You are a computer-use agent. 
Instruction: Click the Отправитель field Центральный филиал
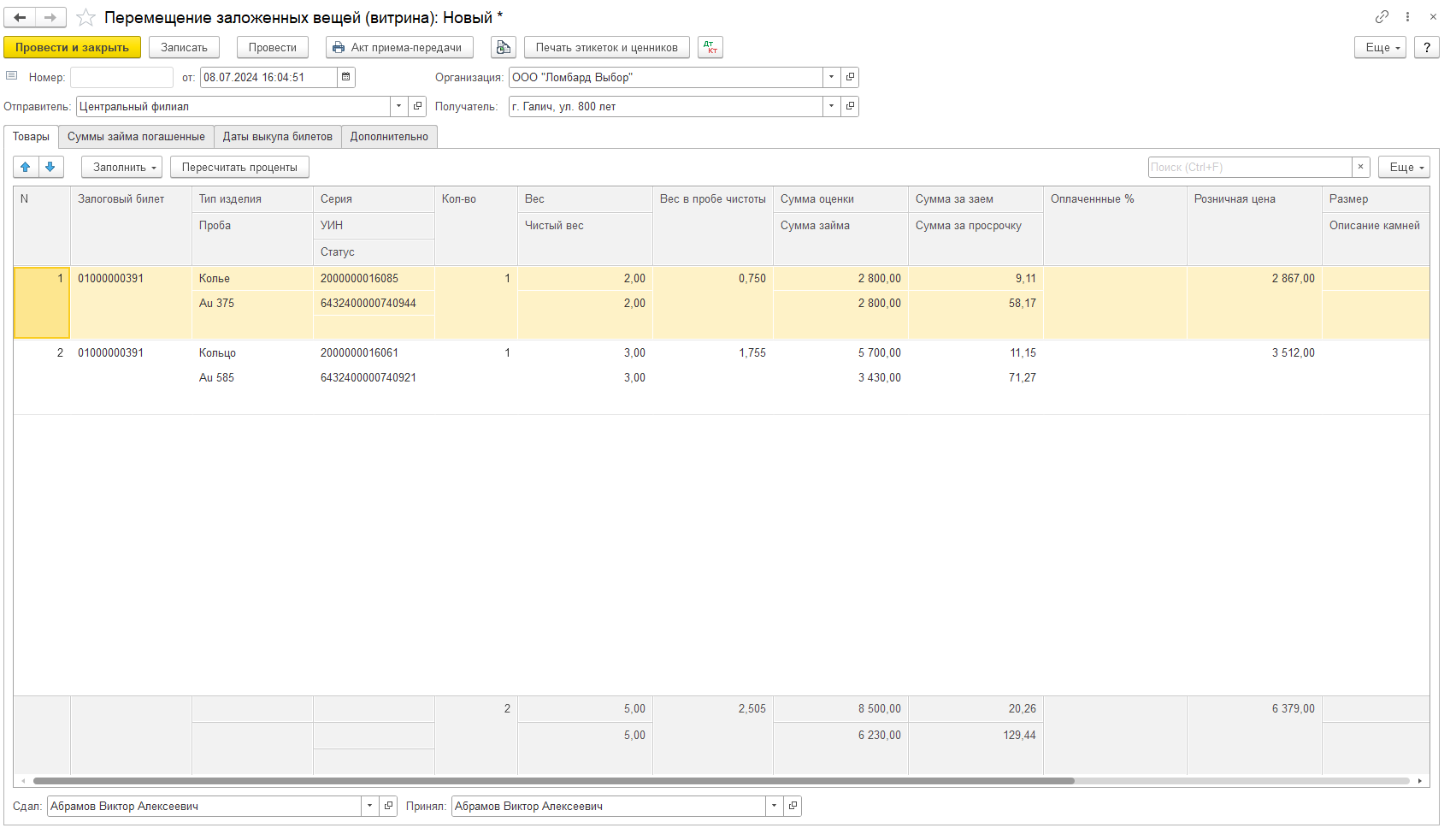click(233, 106)
